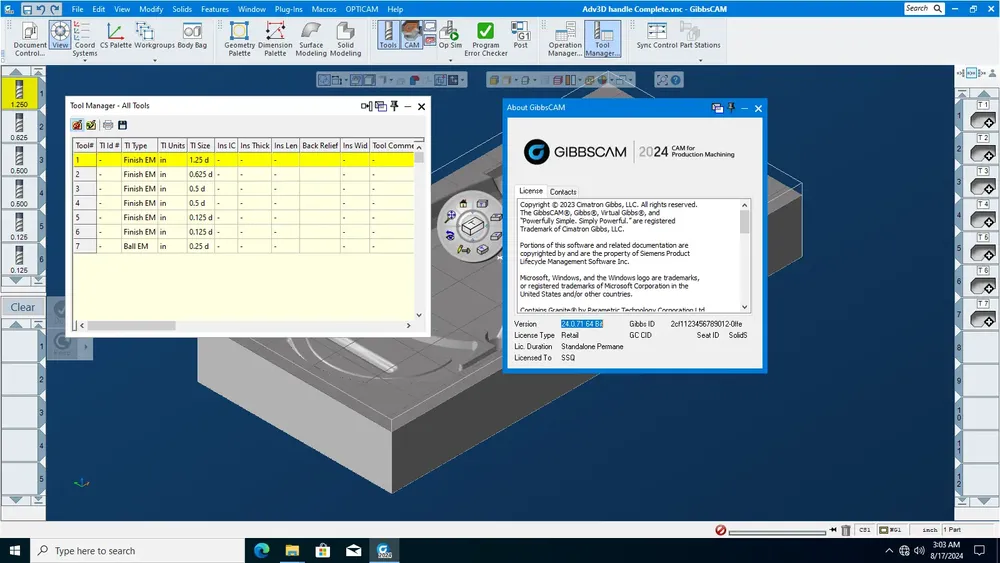1000x563 pixels.
Task: Open the Geometry Palette
Action: coord(239,38)
